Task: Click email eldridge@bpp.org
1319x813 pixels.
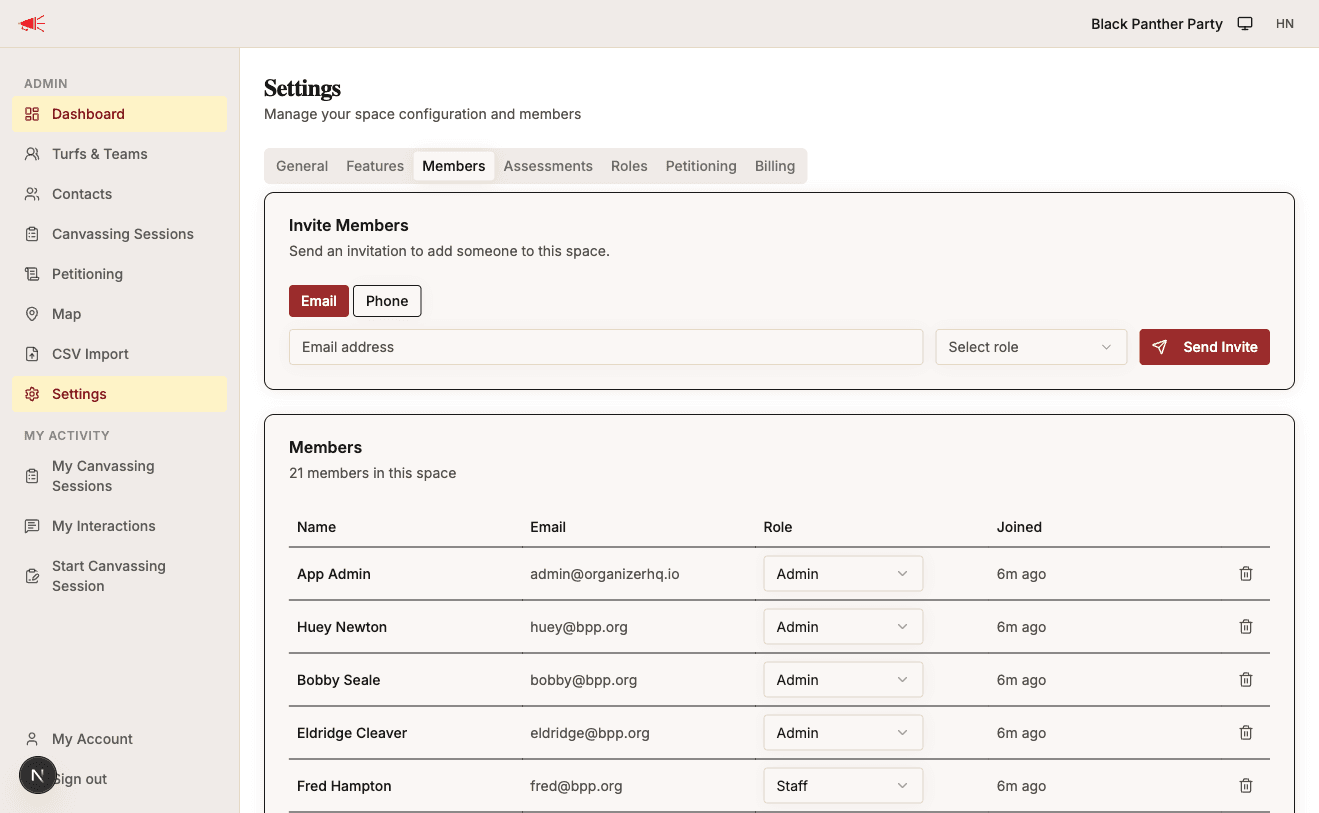Action: pyautogui.click(x=590, y=733)
